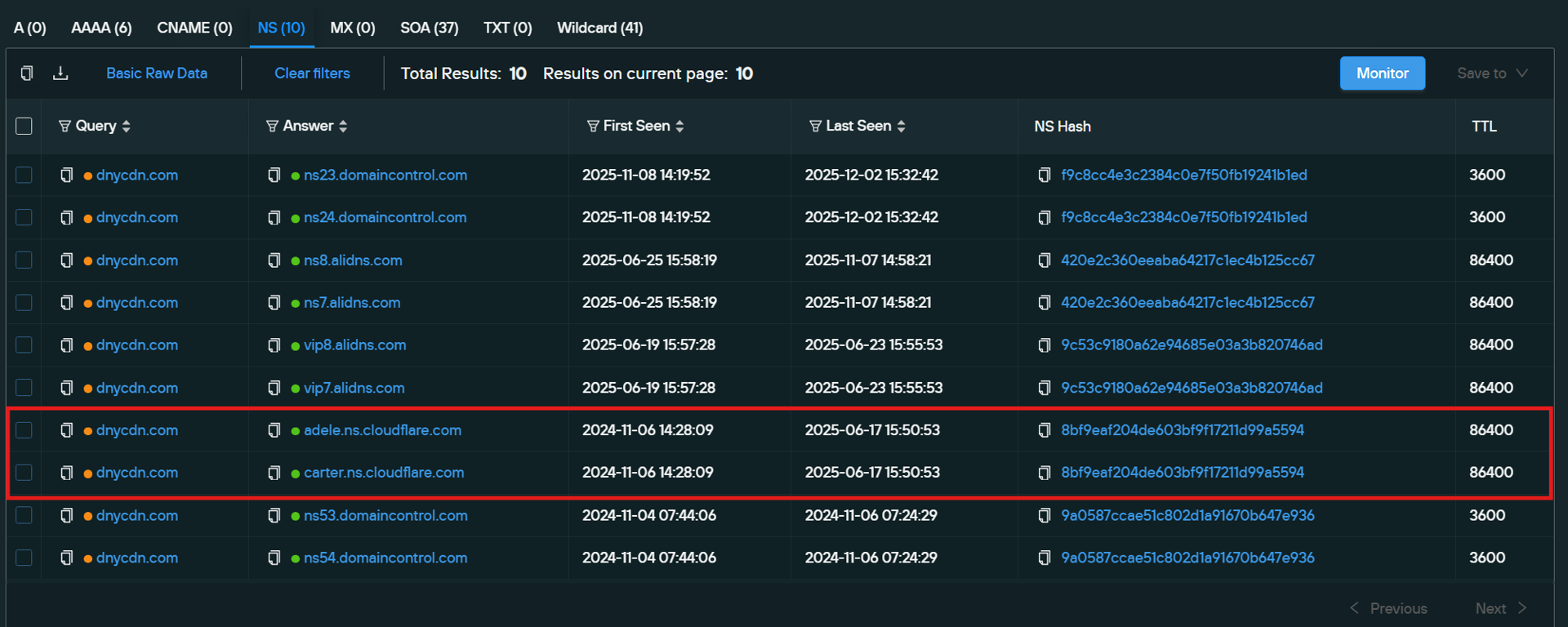Copy the ns23.domaincontrol.com answer value
Viewport: 1568px width, 627px height.
(x=274, y=176)
